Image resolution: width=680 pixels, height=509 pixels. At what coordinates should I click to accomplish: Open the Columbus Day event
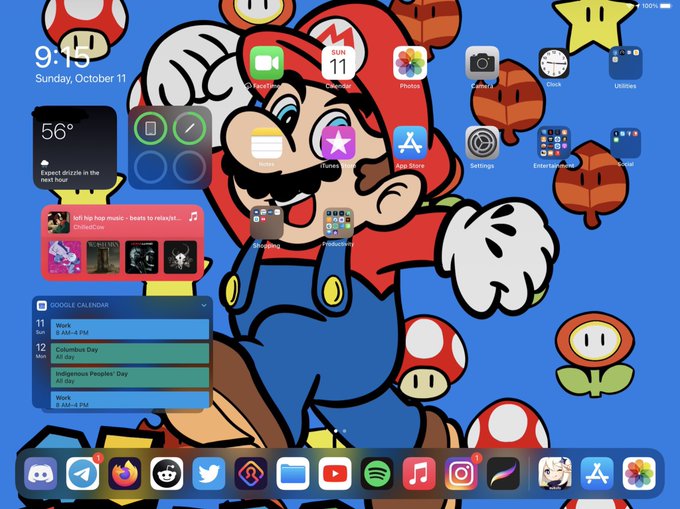tap(130, 353)
